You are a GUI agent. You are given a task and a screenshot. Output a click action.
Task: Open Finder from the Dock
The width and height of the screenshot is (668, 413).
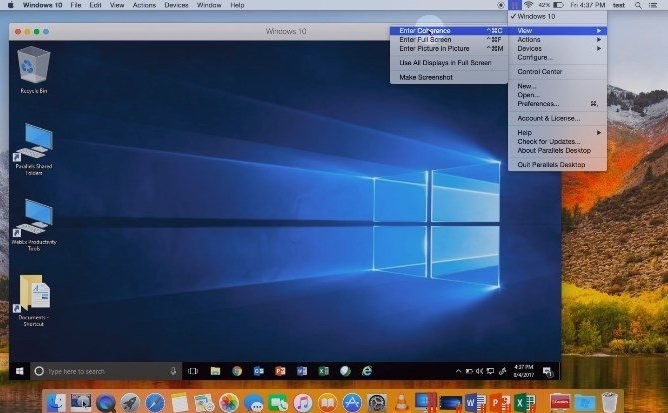tap(57, 402)
